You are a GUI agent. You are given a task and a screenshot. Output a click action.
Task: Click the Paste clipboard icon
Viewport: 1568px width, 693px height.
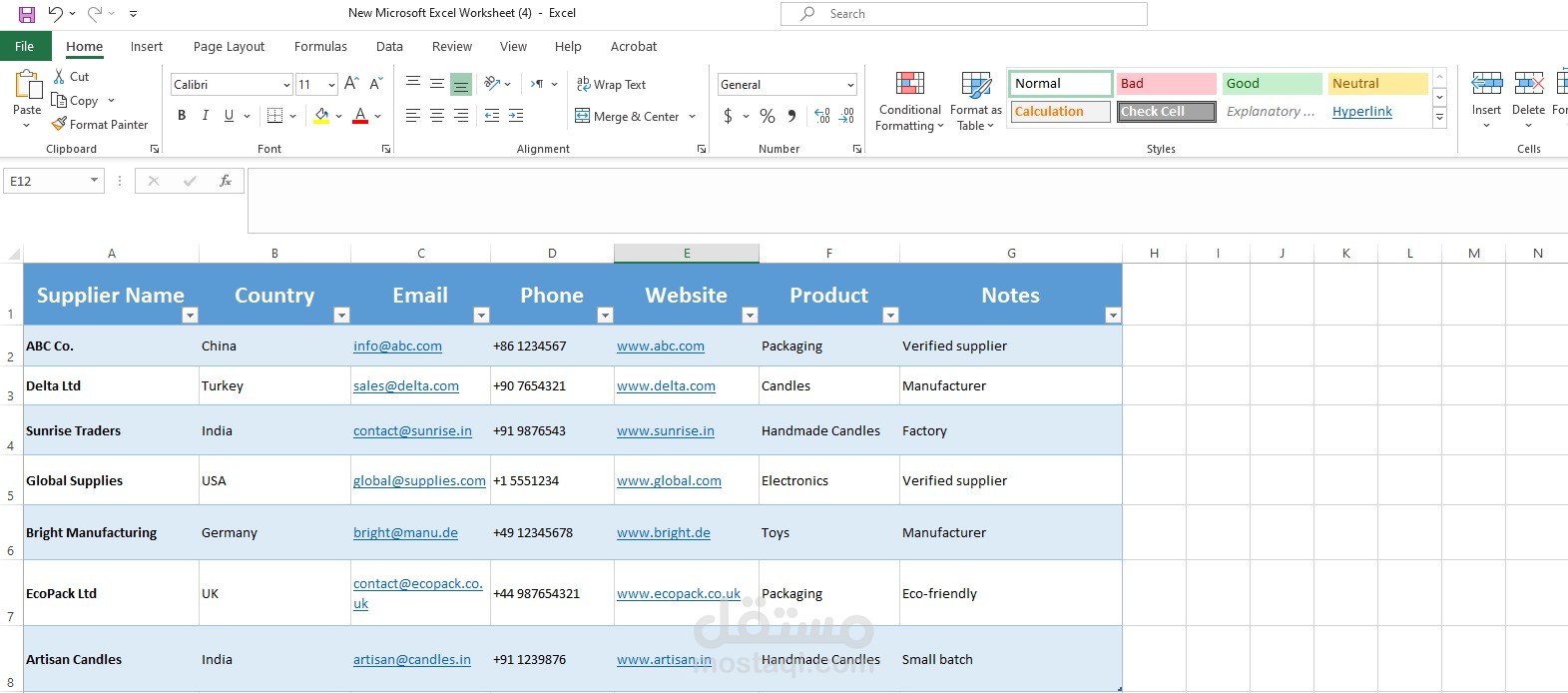tap(27, 84)
